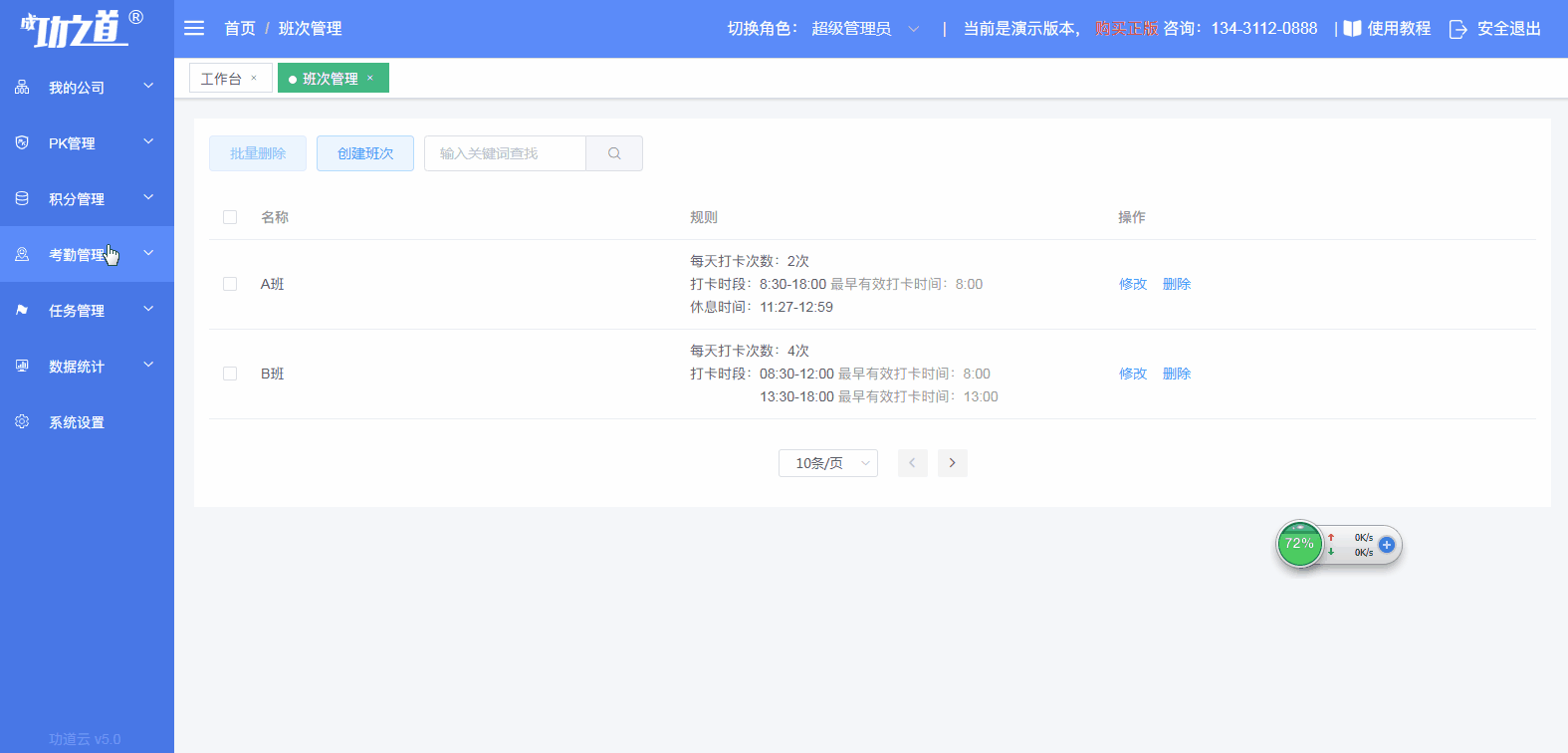The image size is (1568, 753).
Task: Click the 考勤管理 person icon
Action: coord(22,255)
